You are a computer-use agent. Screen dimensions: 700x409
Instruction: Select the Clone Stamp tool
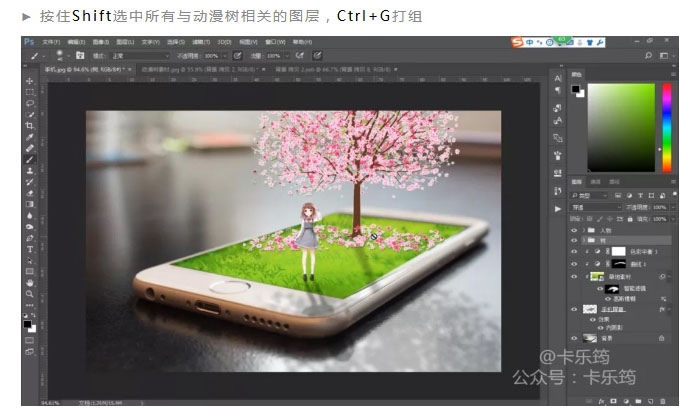point(30,171)
